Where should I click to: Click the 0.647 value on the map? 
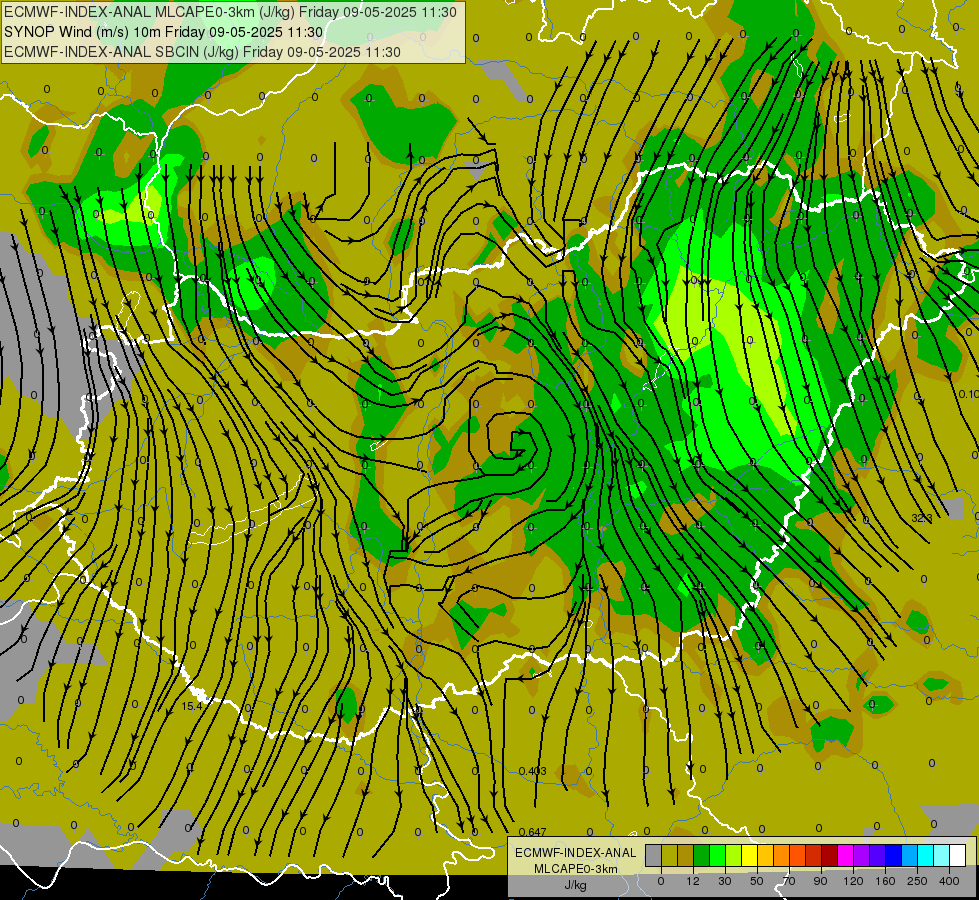pos(533,832)
